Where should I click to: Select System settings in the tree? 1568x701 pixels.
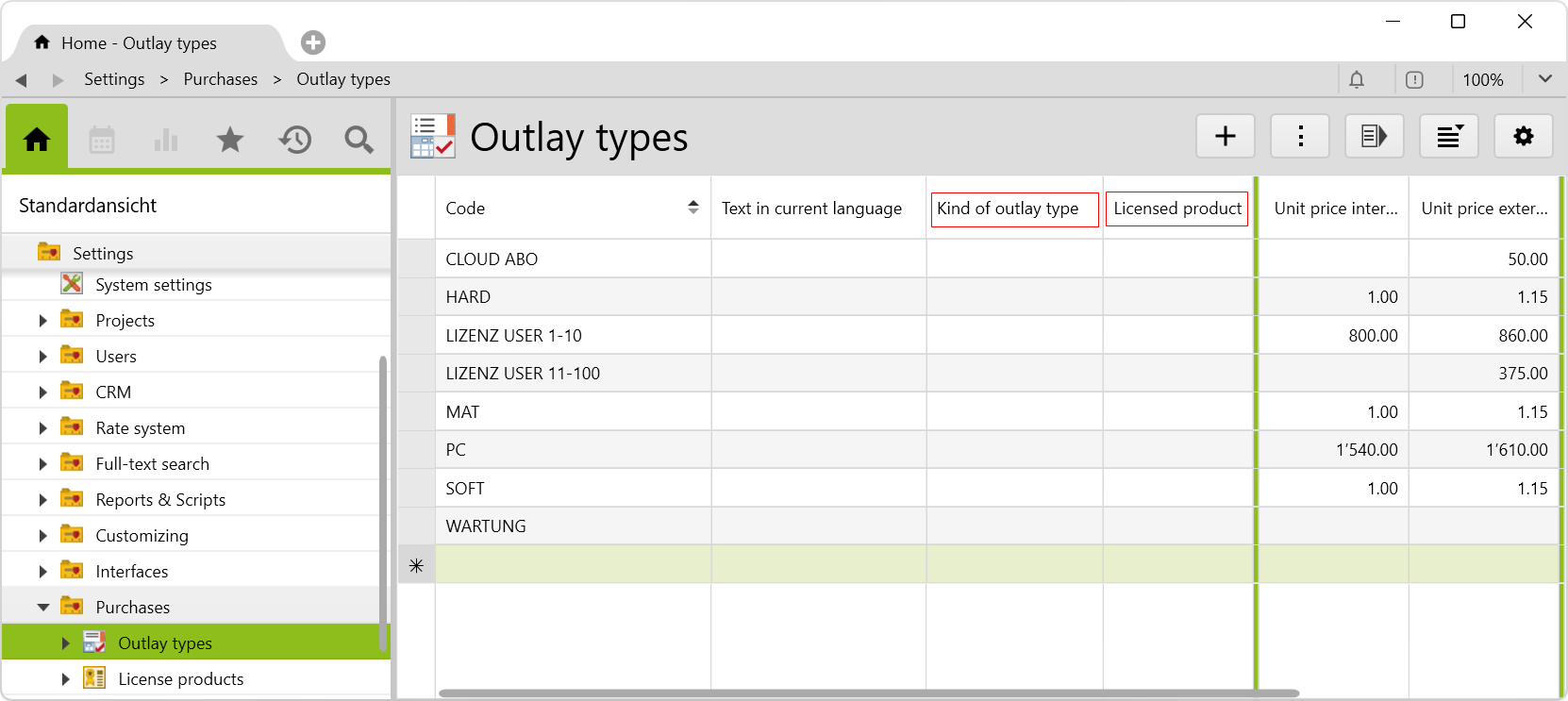coord(153,285)
